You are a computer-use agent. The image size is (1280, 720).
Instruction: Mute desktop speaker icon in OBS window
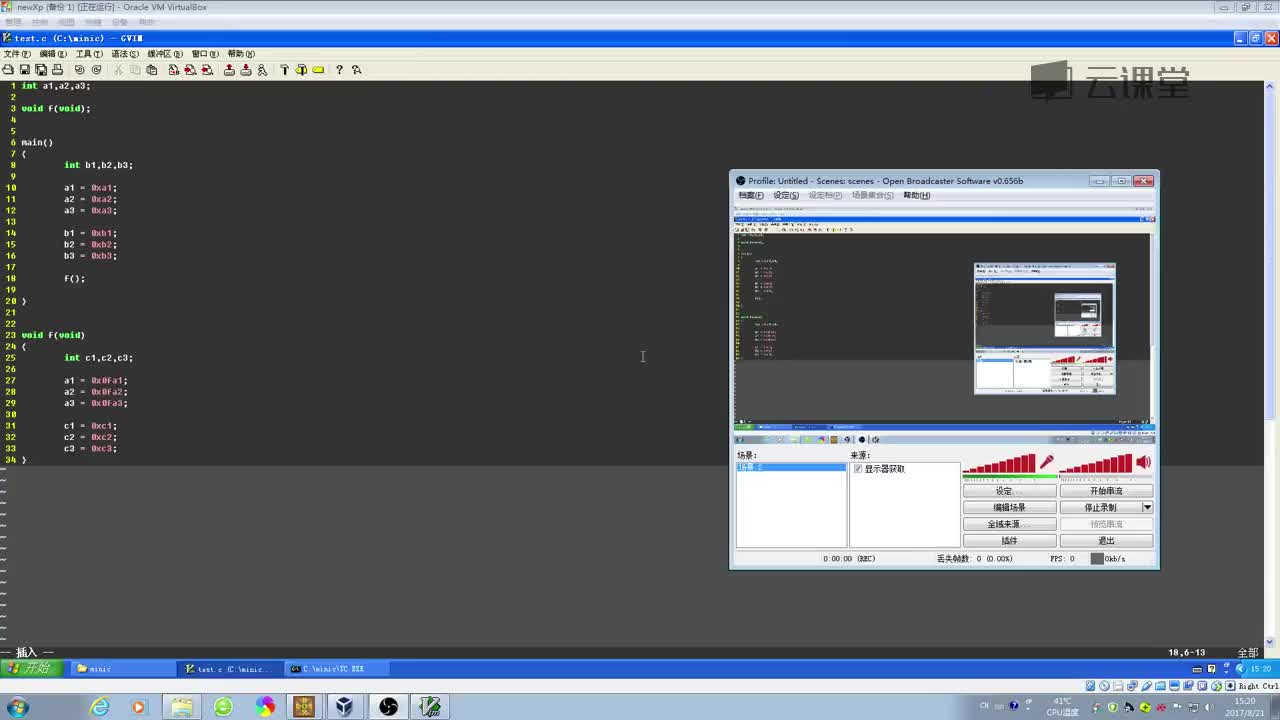(1144, 461)
